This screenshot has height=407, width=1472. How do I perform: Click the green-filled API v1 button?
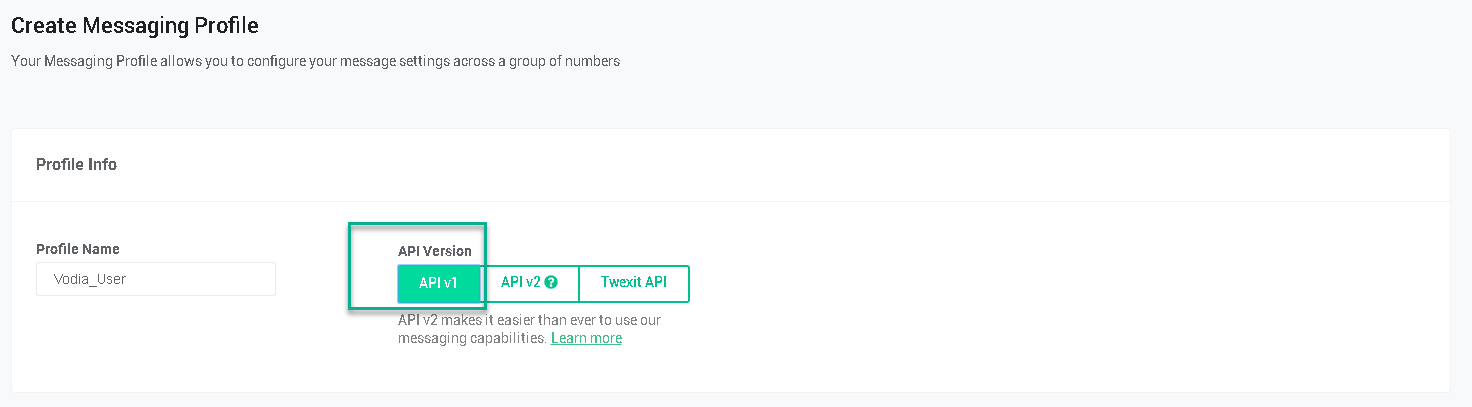438,283
